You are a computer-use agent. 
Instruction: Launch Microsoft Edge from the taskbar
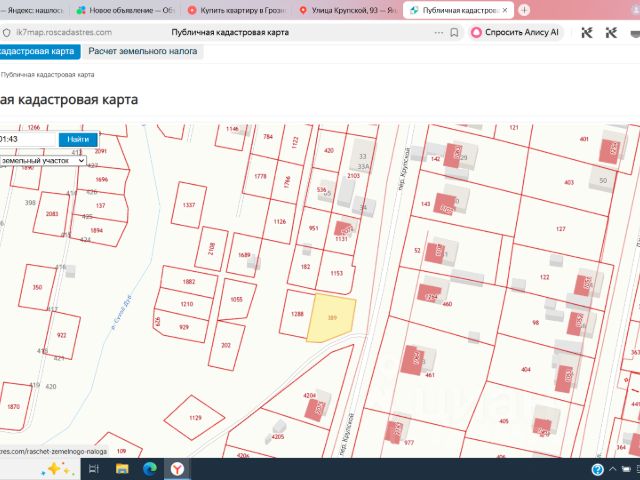point(150,469)
